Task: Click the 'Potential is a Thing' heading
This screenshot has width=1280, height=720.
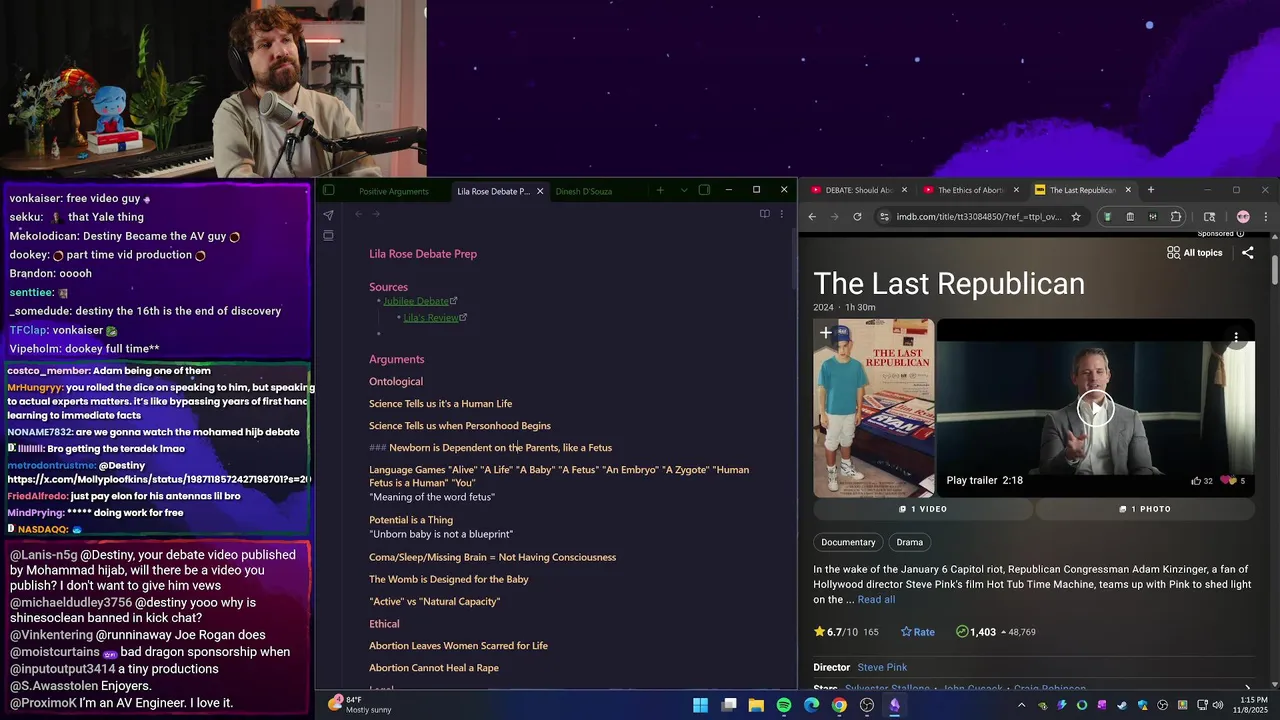Action: click(411, 520)
